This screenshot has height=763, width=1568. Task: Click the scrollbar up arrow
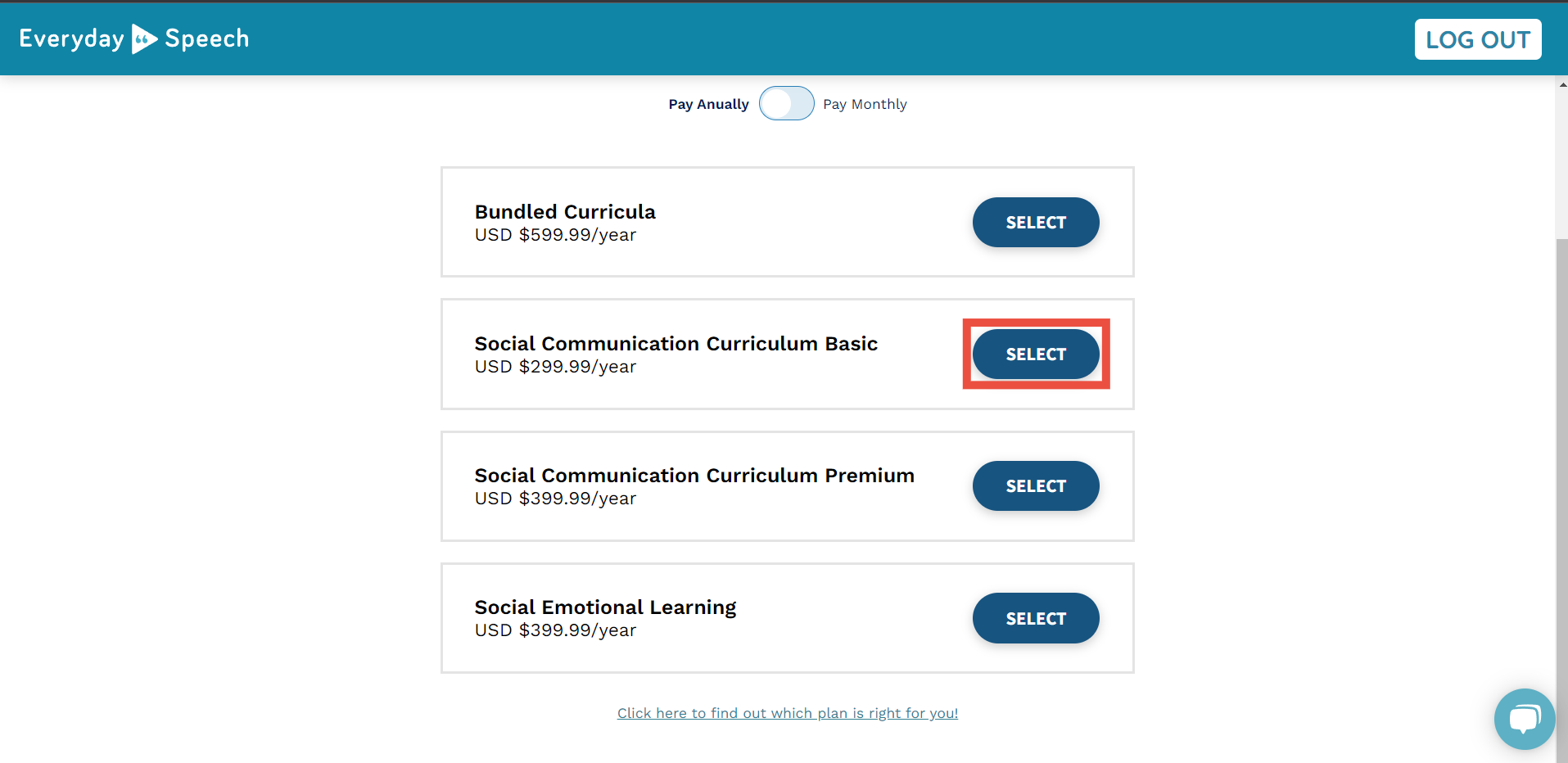click(x=1562, y=84)
